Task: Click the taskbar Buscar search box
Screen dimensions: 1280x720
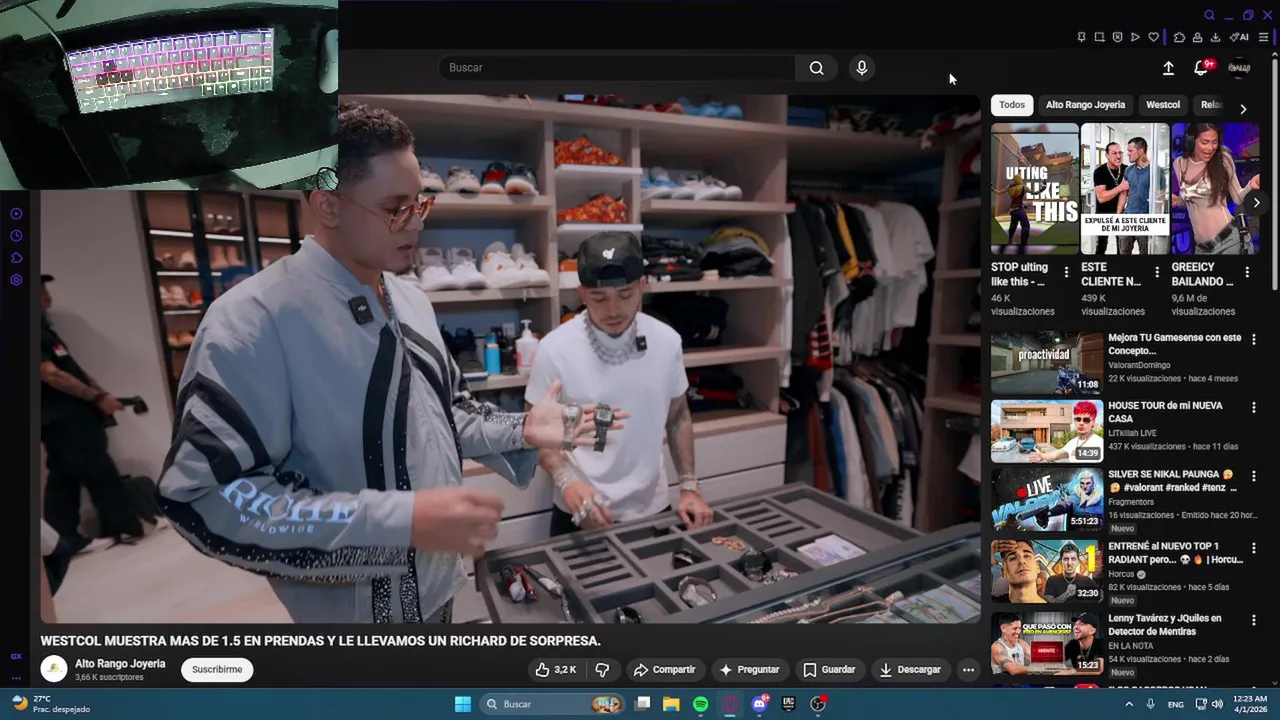Action: tap(552, 704)
